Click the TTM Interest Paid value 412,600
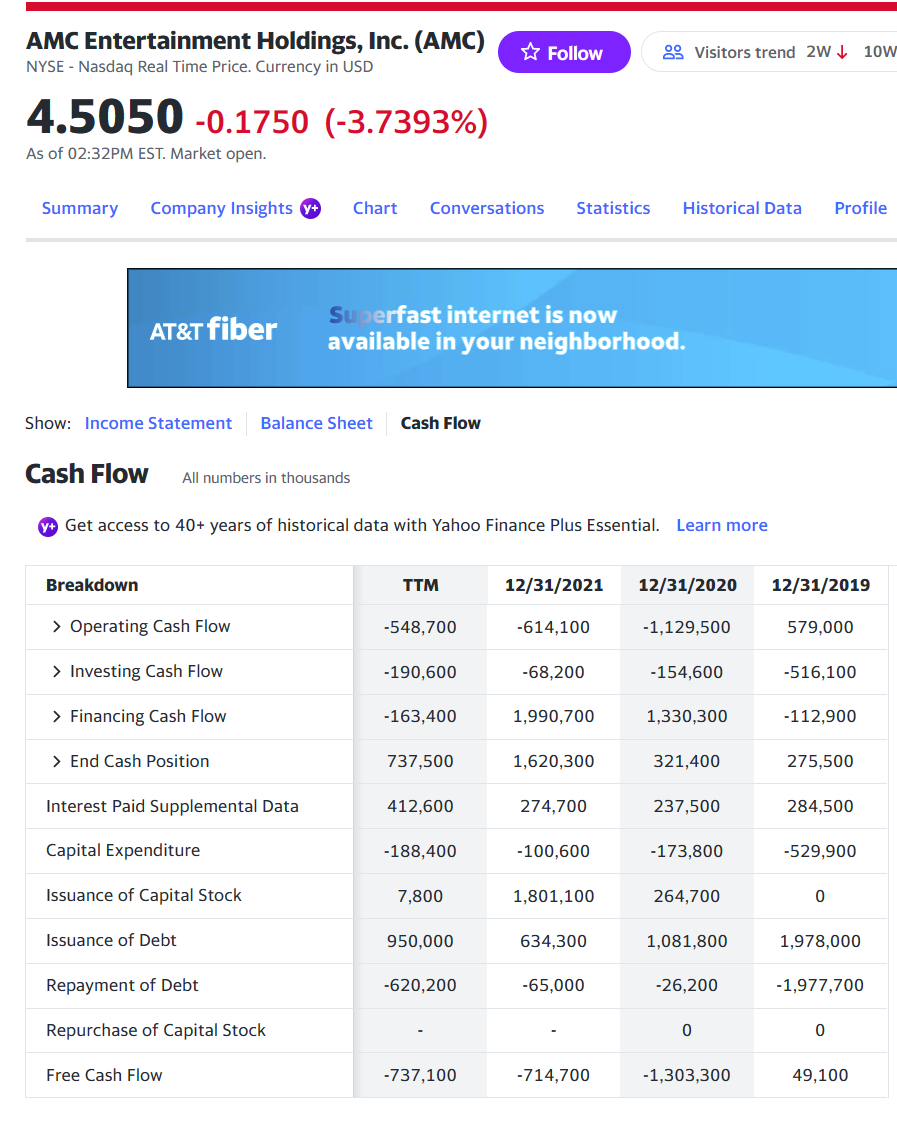The image size is (897, 1133). (420, 806)
